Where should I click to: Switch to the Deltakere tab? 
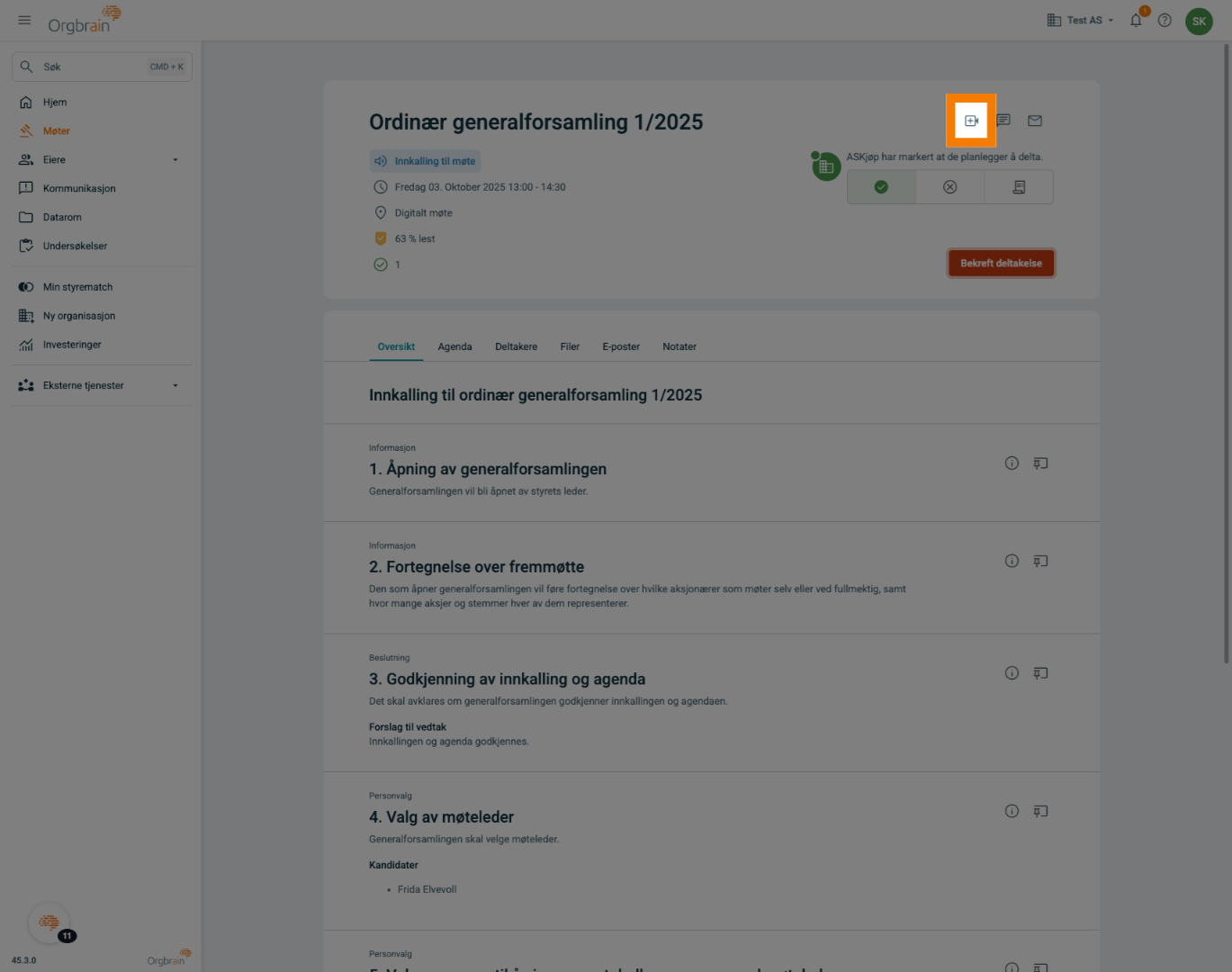pos(516,347)
